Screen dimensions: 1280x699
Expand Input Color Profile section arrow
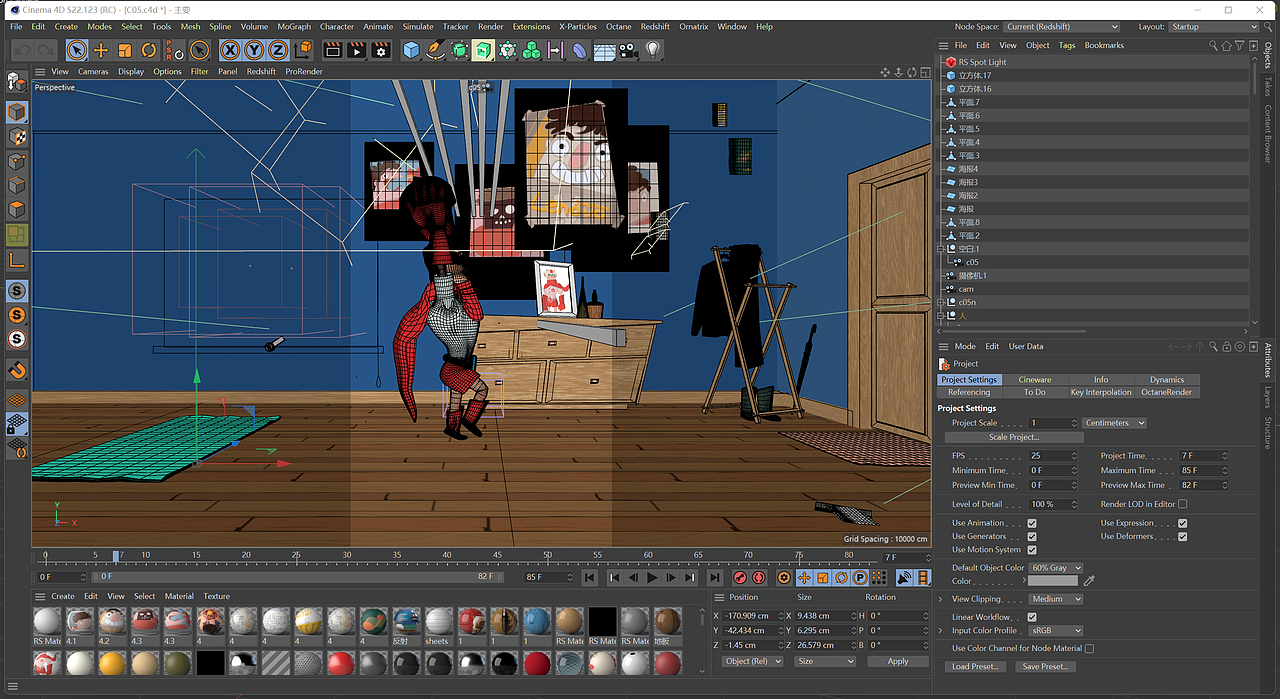coord(941,630)
